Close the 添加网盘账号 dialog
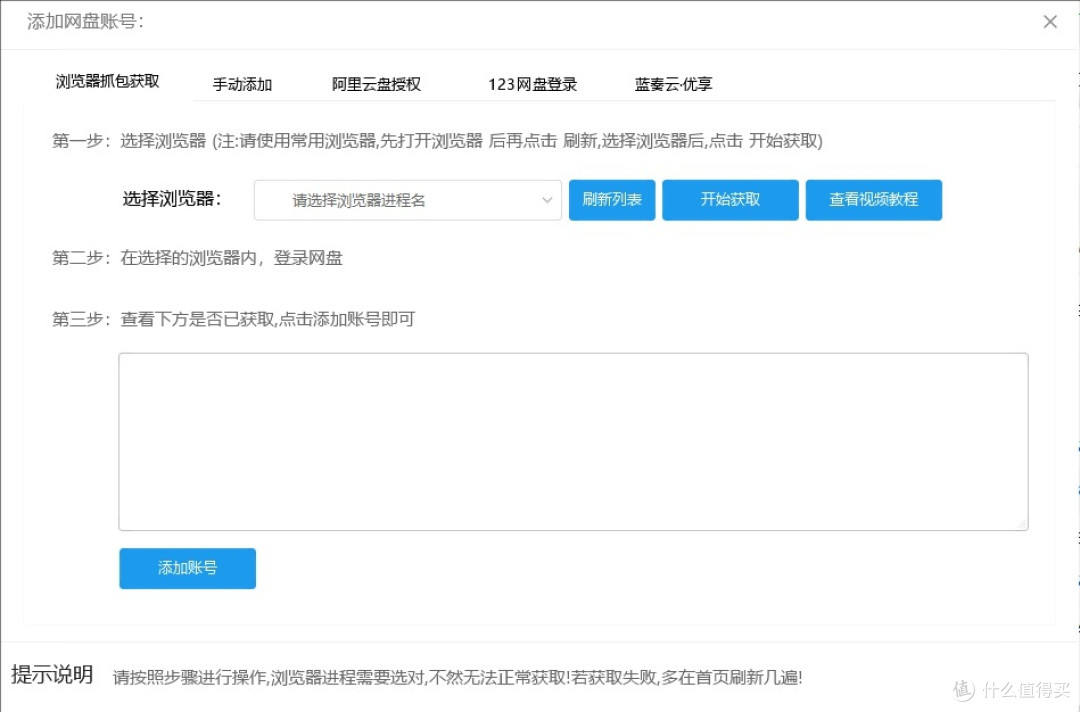The image size is (1080, 712). pyautogui.click(x=1050, y=21)
